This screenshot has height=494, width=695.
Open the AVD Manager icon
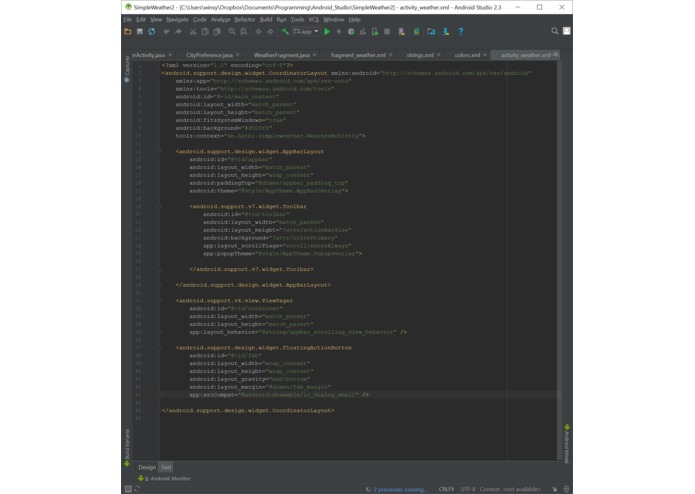(x=402, y=31)
